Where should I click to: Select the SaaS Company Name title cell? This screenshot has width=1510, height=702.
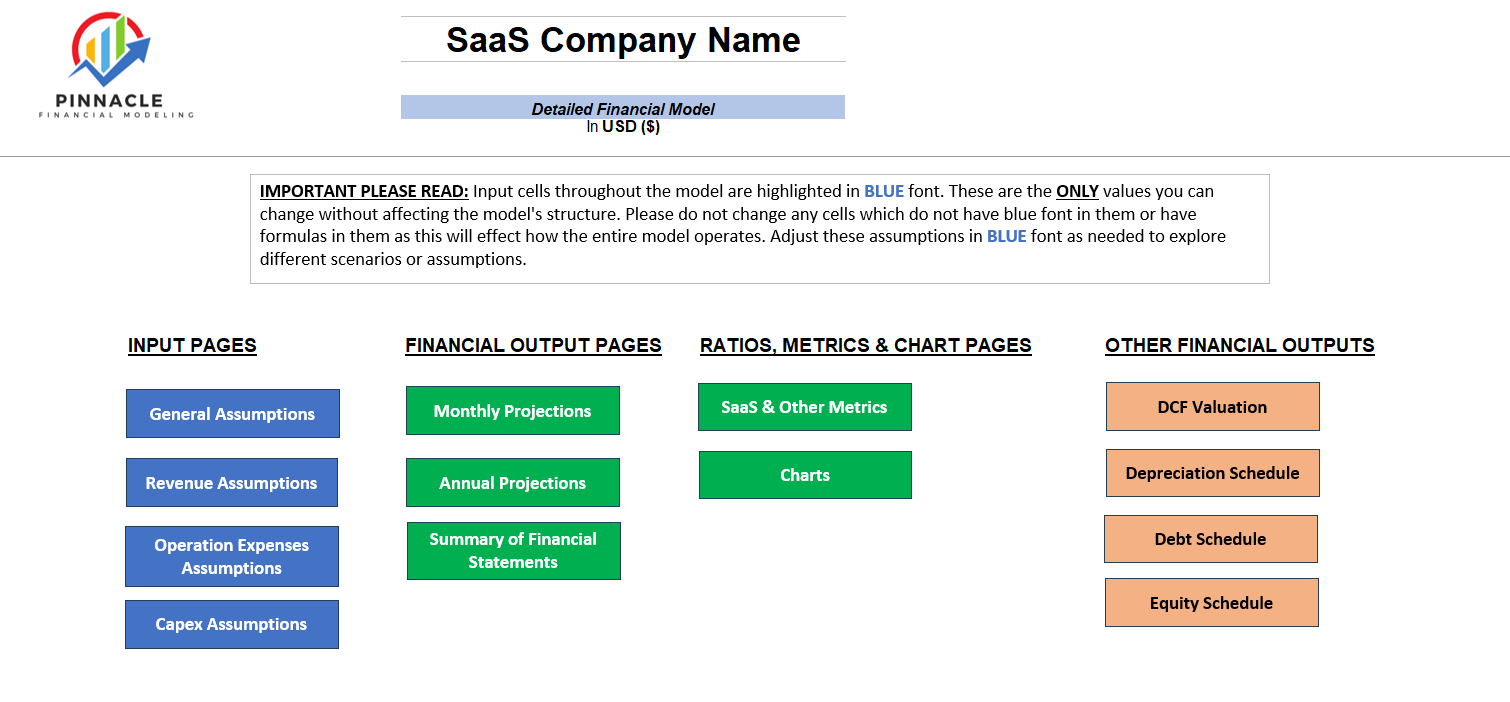623,40
